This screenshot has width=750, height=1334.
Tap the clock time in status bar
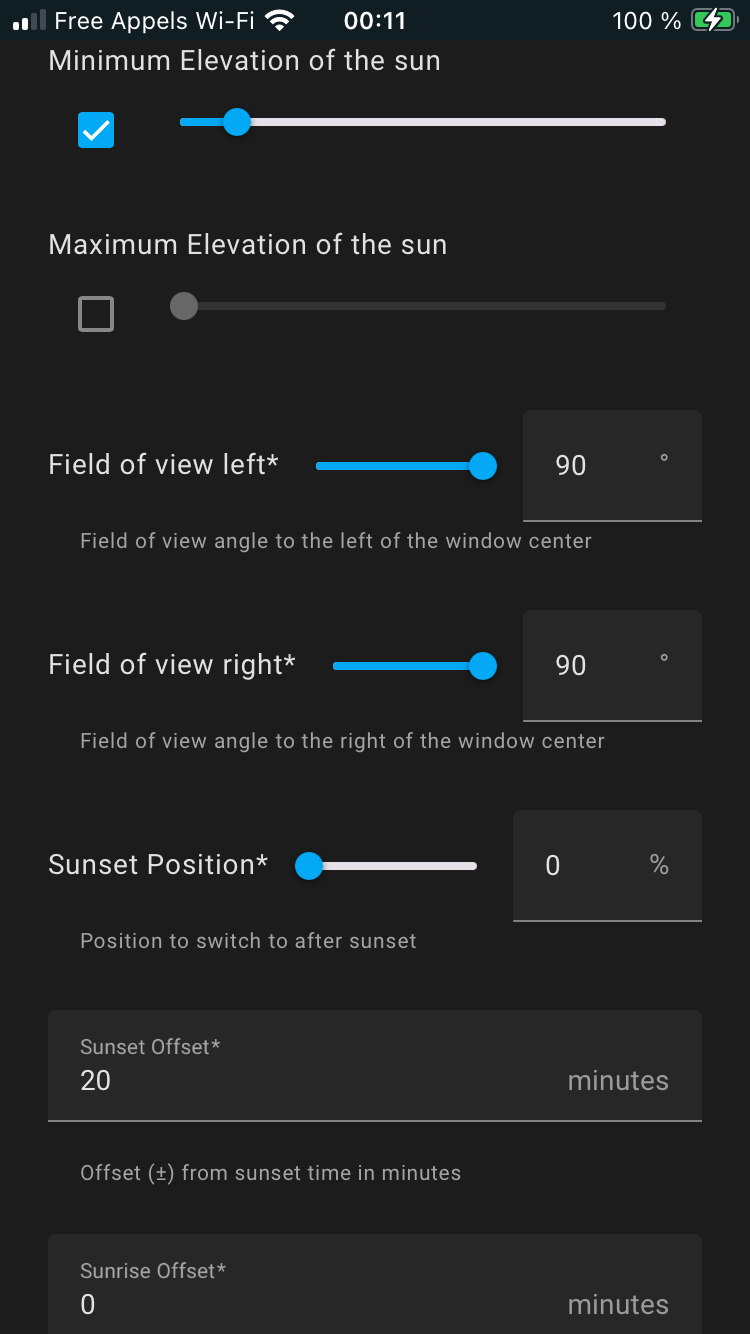tap(374, 20)
